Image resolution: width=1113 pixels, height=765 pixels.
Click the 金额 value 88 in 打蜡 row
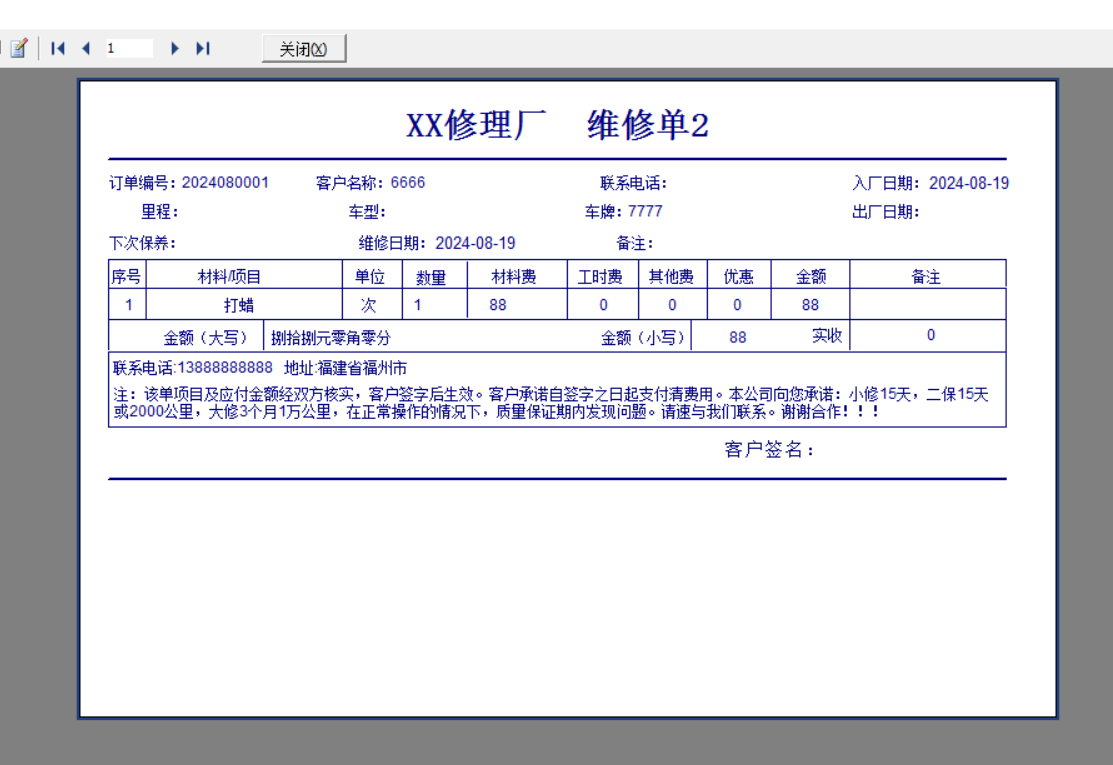810,305
